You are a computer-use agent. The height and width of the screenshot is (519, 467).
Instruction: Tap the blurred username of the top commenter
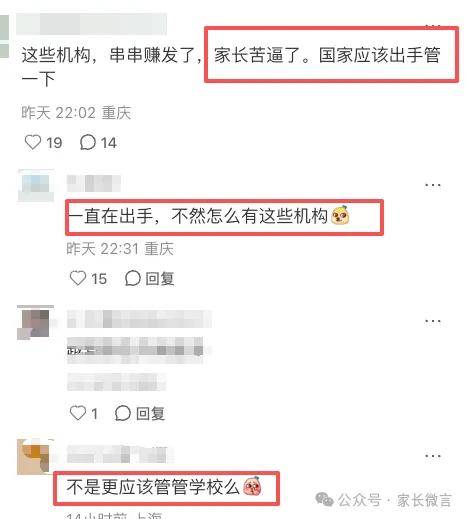[91, 24]
